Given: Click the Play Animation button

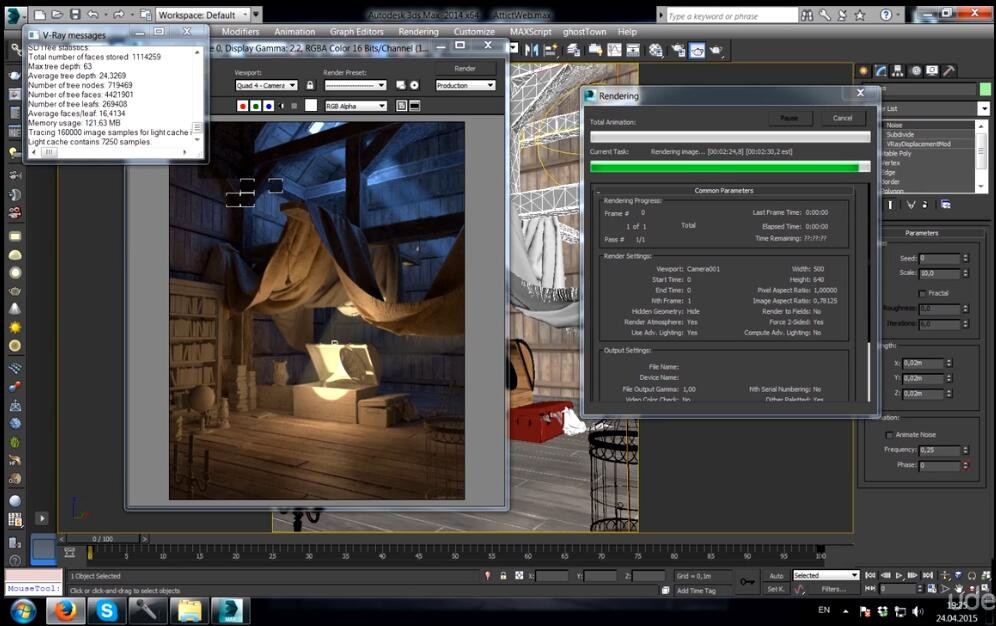Looking at the screenshot, I should (899, 575).
